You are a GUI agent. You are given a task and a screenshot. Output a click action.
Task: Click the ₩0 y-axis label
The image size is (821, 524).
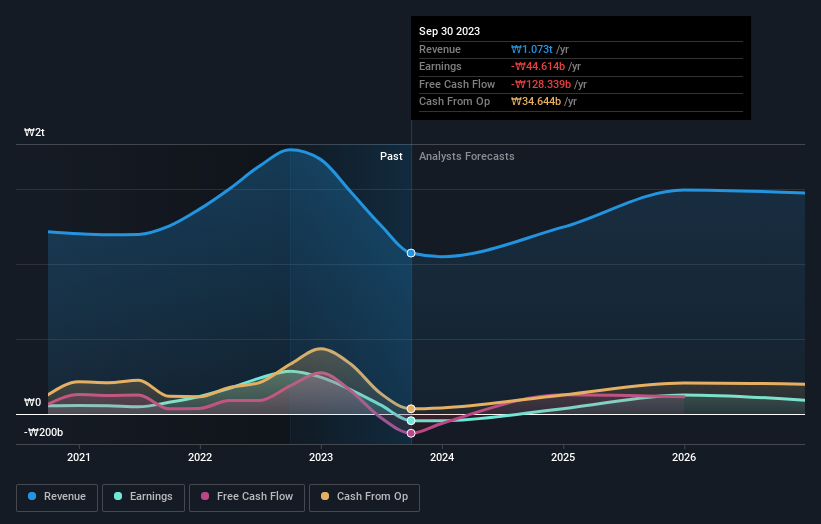[32, 402]
